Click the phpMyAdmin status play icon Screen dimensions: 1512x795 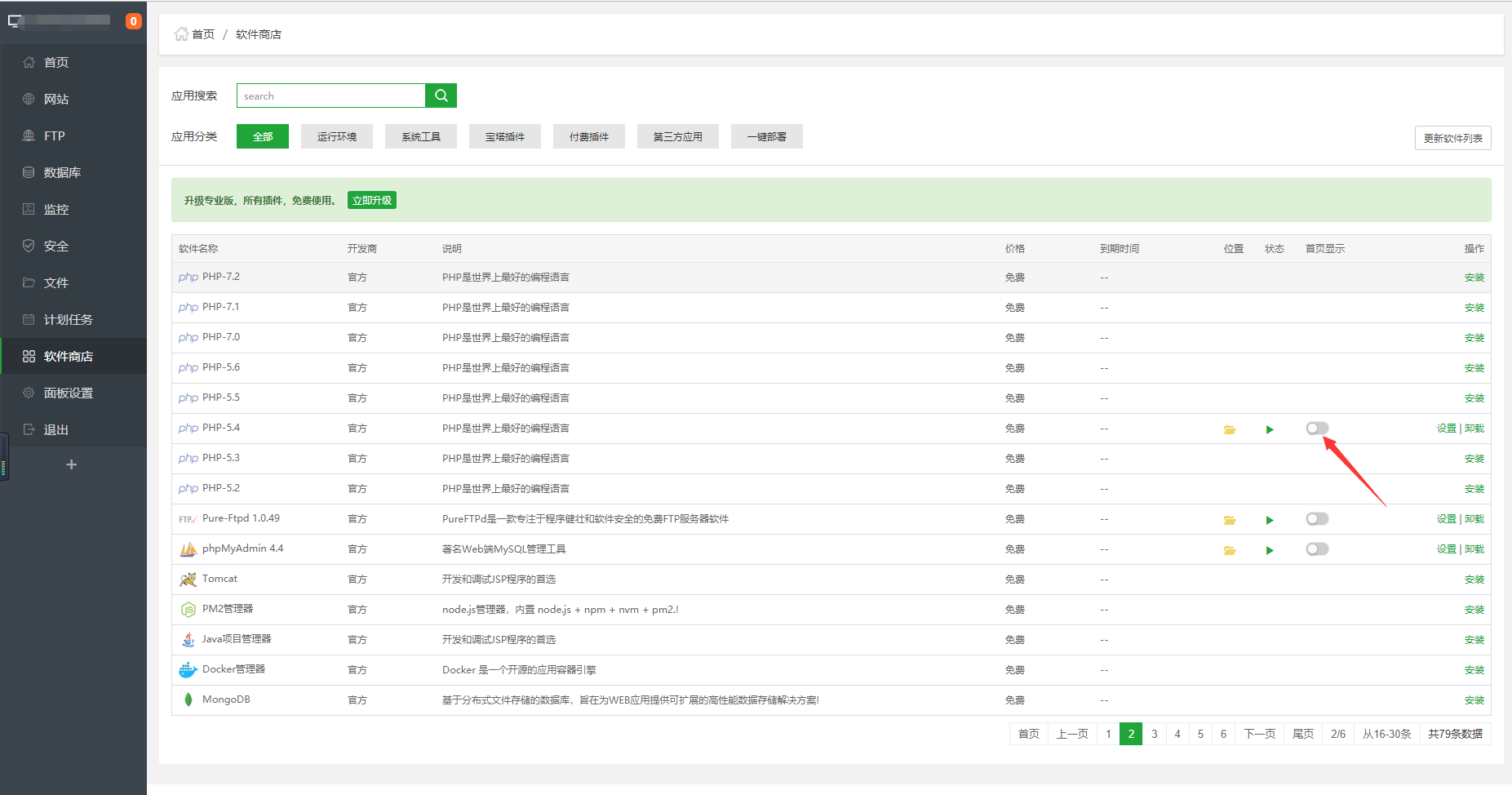click(1270, 550)
